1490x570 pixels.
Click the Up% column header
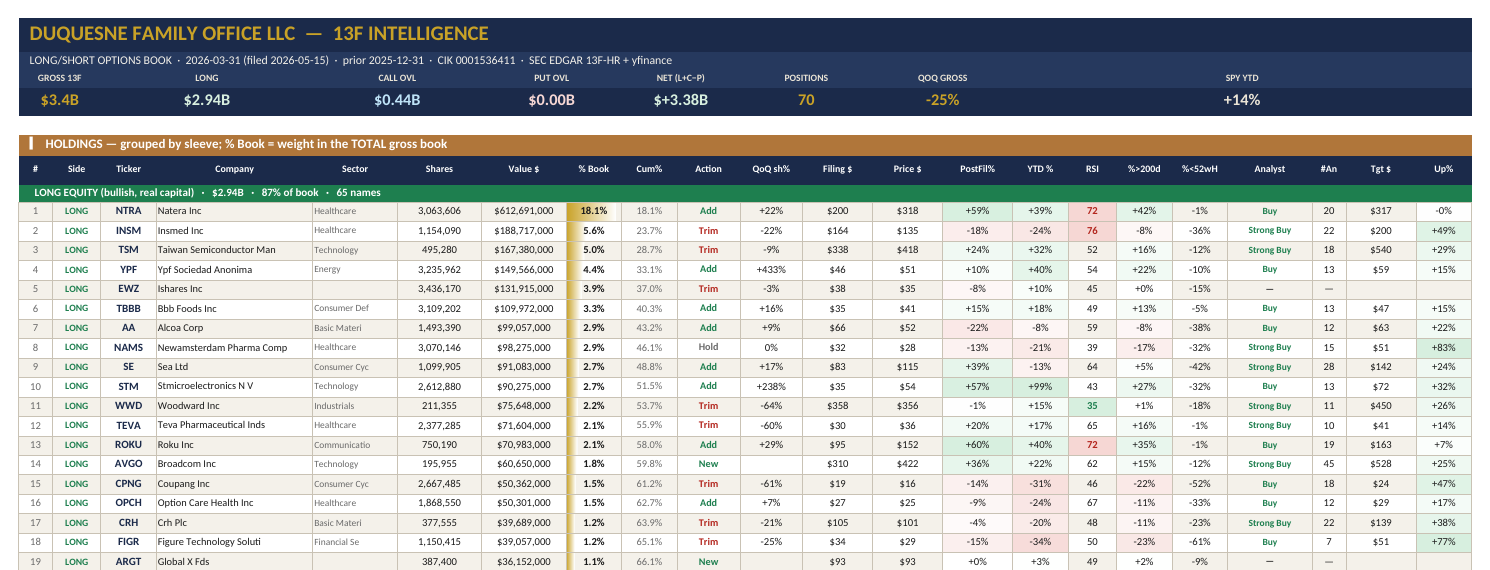(x=1443, y=169)
